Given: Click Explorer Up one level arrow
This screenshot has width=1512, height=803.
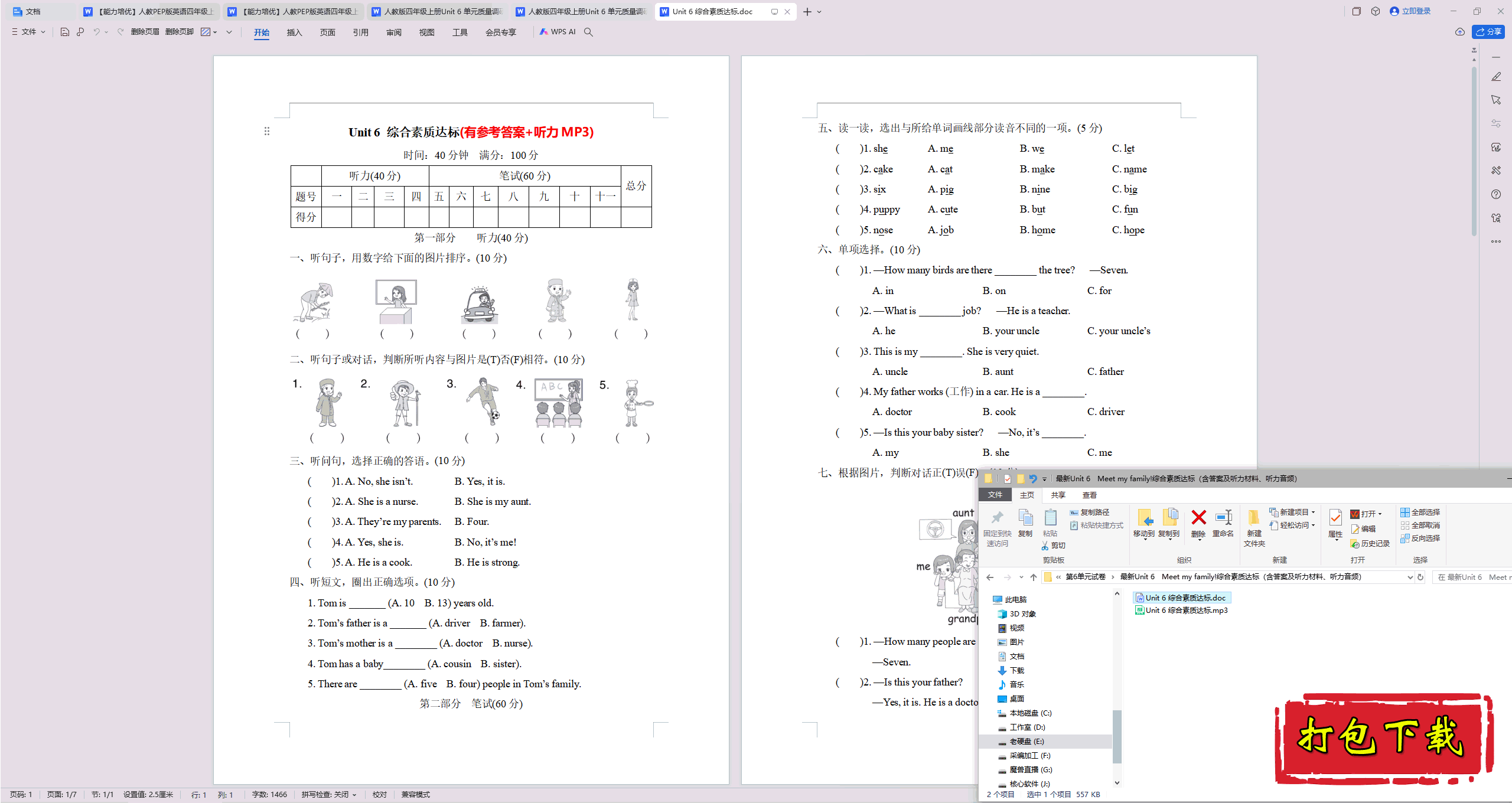Looking at the screenshot, I should [1034, 577].
